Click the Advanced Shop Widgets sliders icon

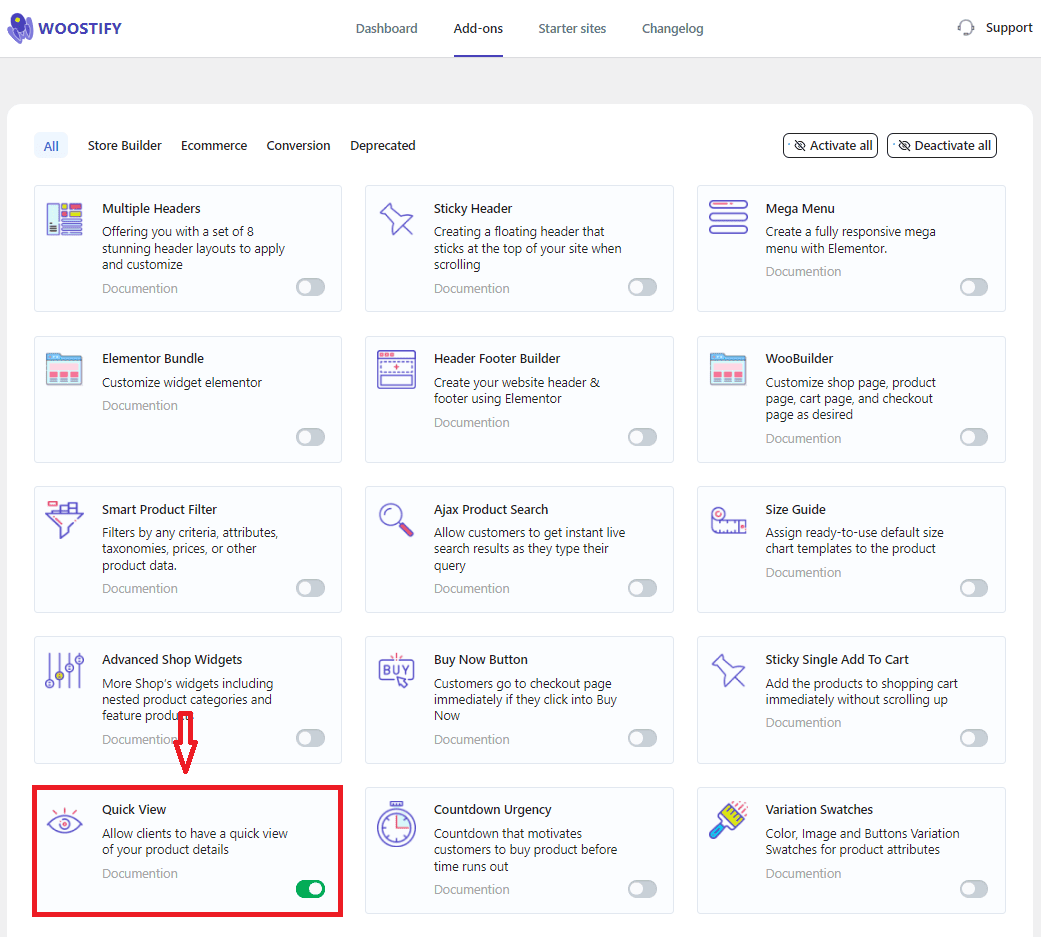point(64,670)
